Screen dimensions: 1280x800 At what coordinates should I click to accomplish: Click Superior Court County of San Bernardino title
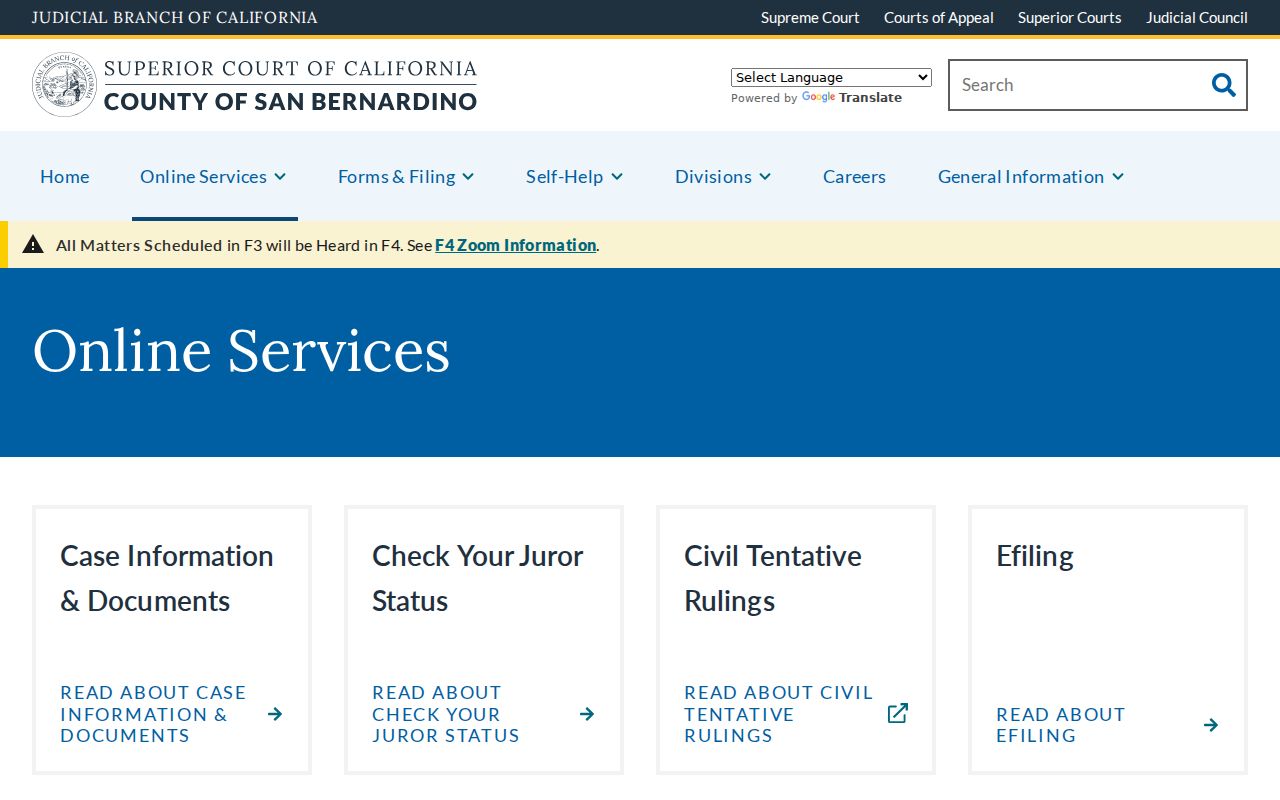[x=291, y=85]
